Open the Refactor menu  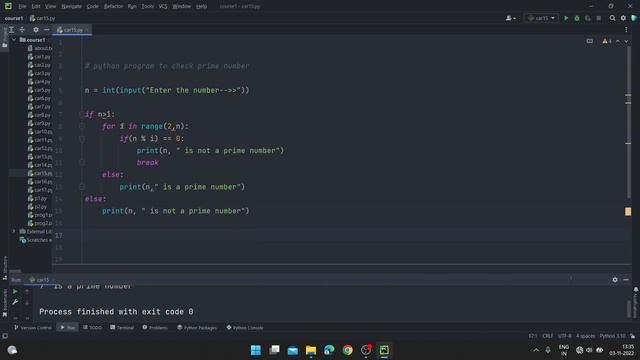[x=113, y=7]
